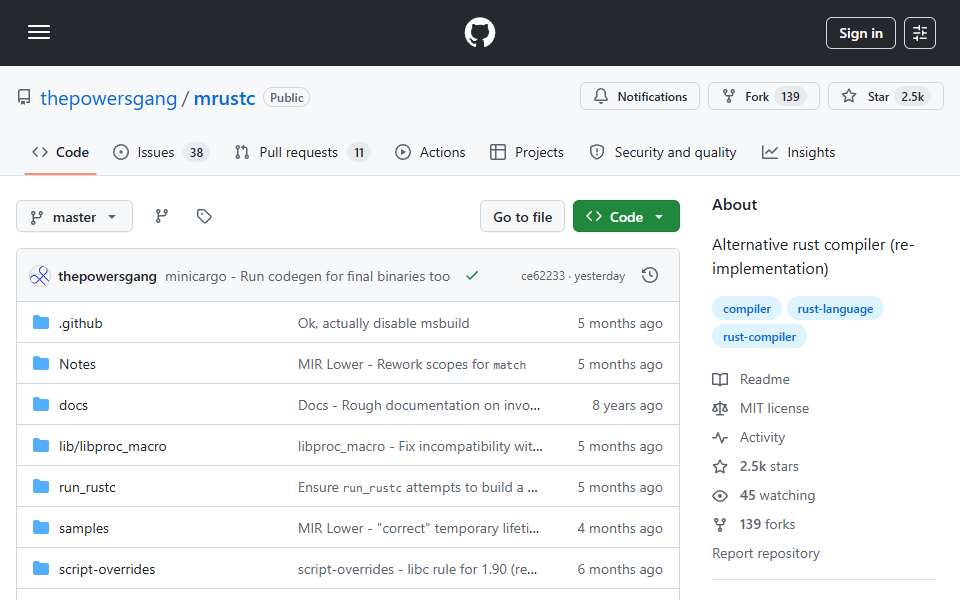
Task: Open commit 'MIR Lower - Rework scopes for match'
Action: 411,364
